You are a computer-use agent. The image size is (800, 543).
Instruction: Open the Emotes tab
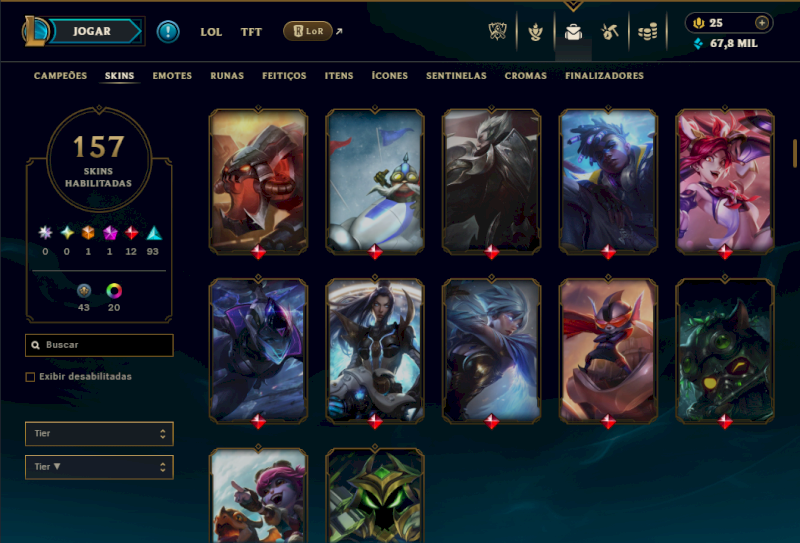point(172,76)
